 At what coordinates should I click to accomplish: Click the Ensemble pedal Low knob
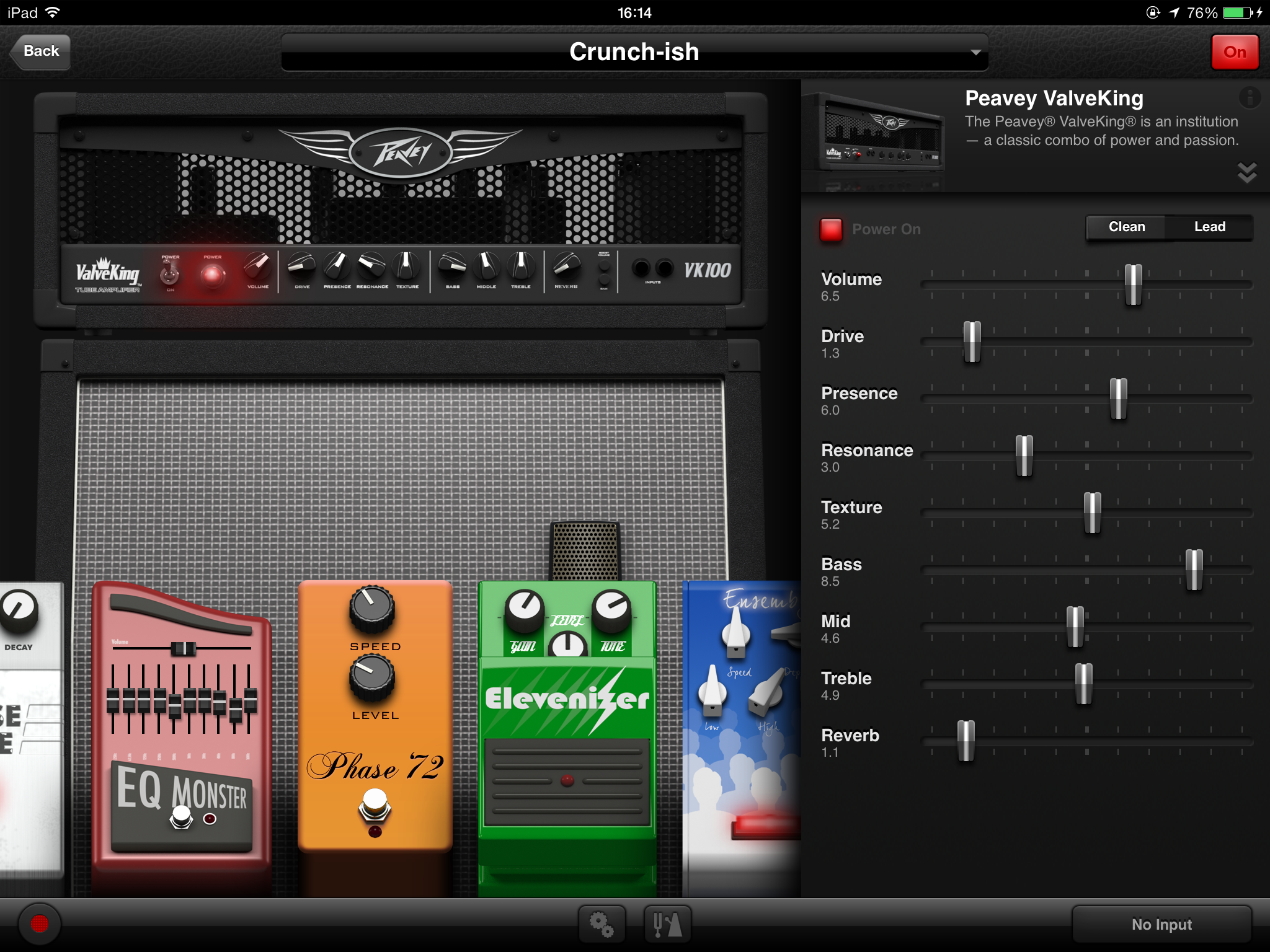712,691
